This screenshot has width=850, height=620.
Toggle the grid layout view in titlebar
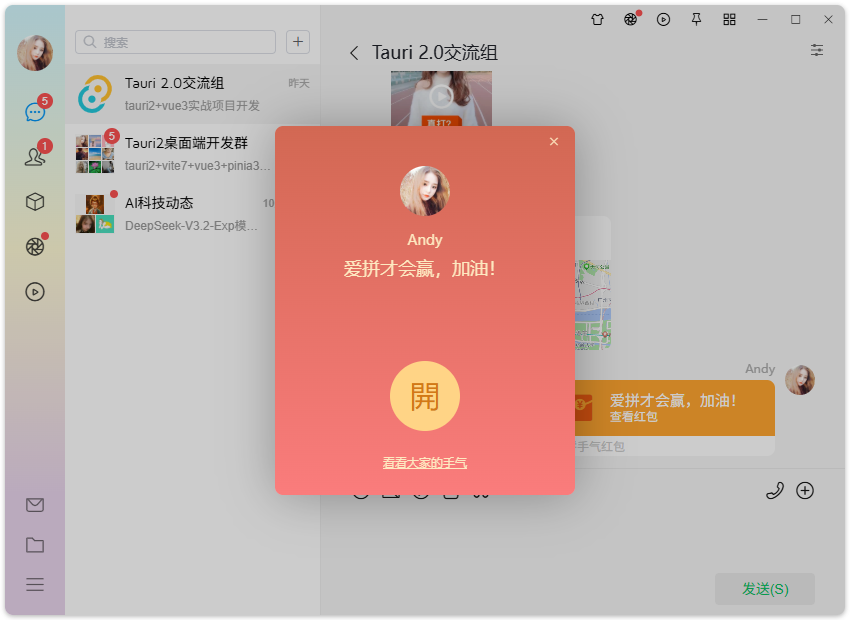coord(729,19)
